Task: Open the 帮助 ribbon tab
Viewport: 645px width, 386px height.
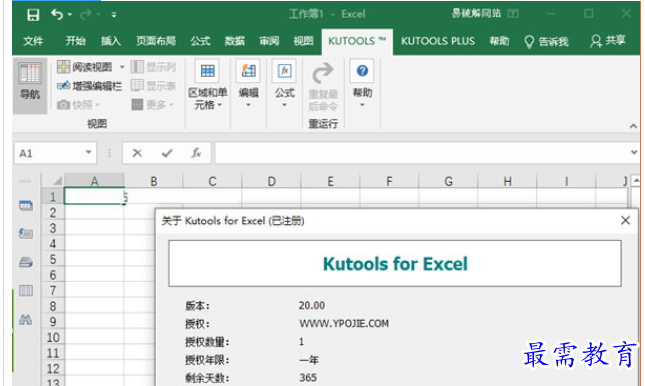Action: [499, 41]
